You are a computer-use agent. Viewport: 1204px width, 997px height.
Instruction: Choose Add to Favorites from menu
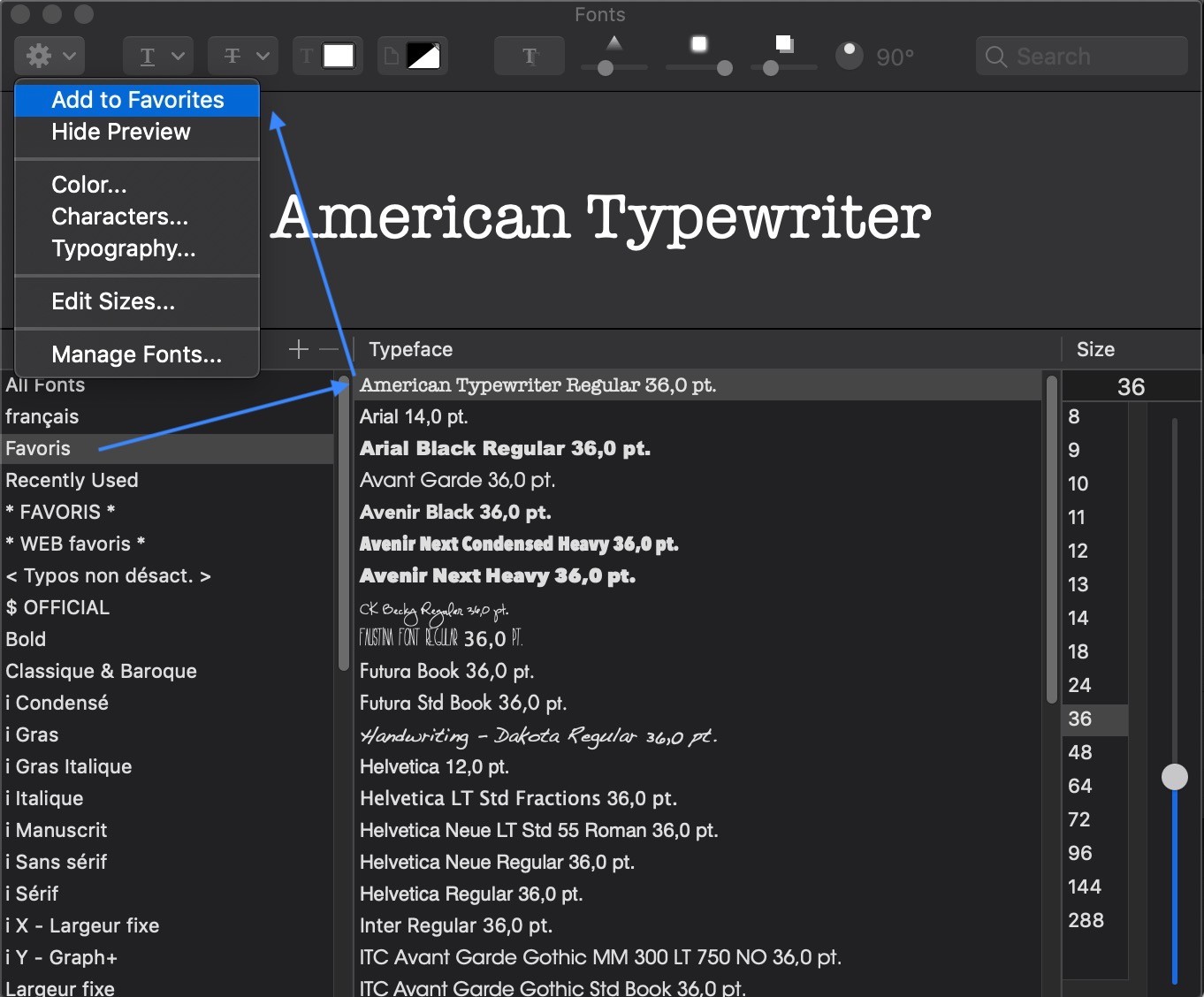pos(137,100)
